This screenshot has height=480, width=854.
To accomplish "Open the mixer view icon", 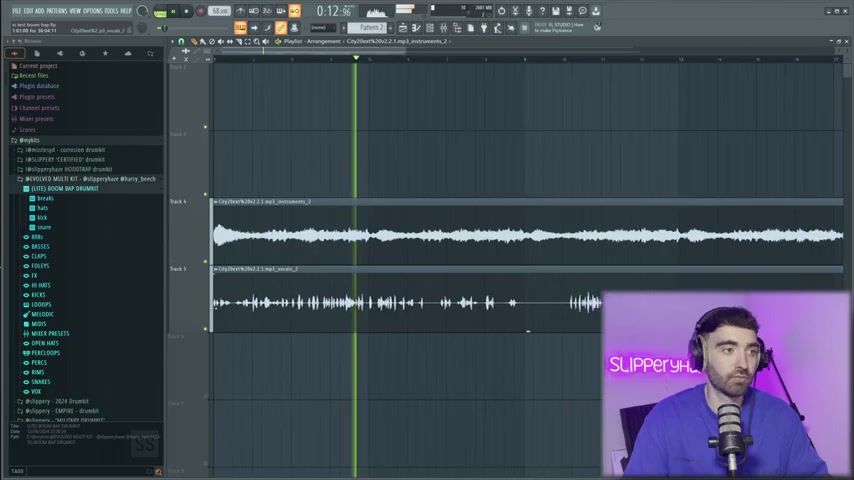I will tap(444, 28).
